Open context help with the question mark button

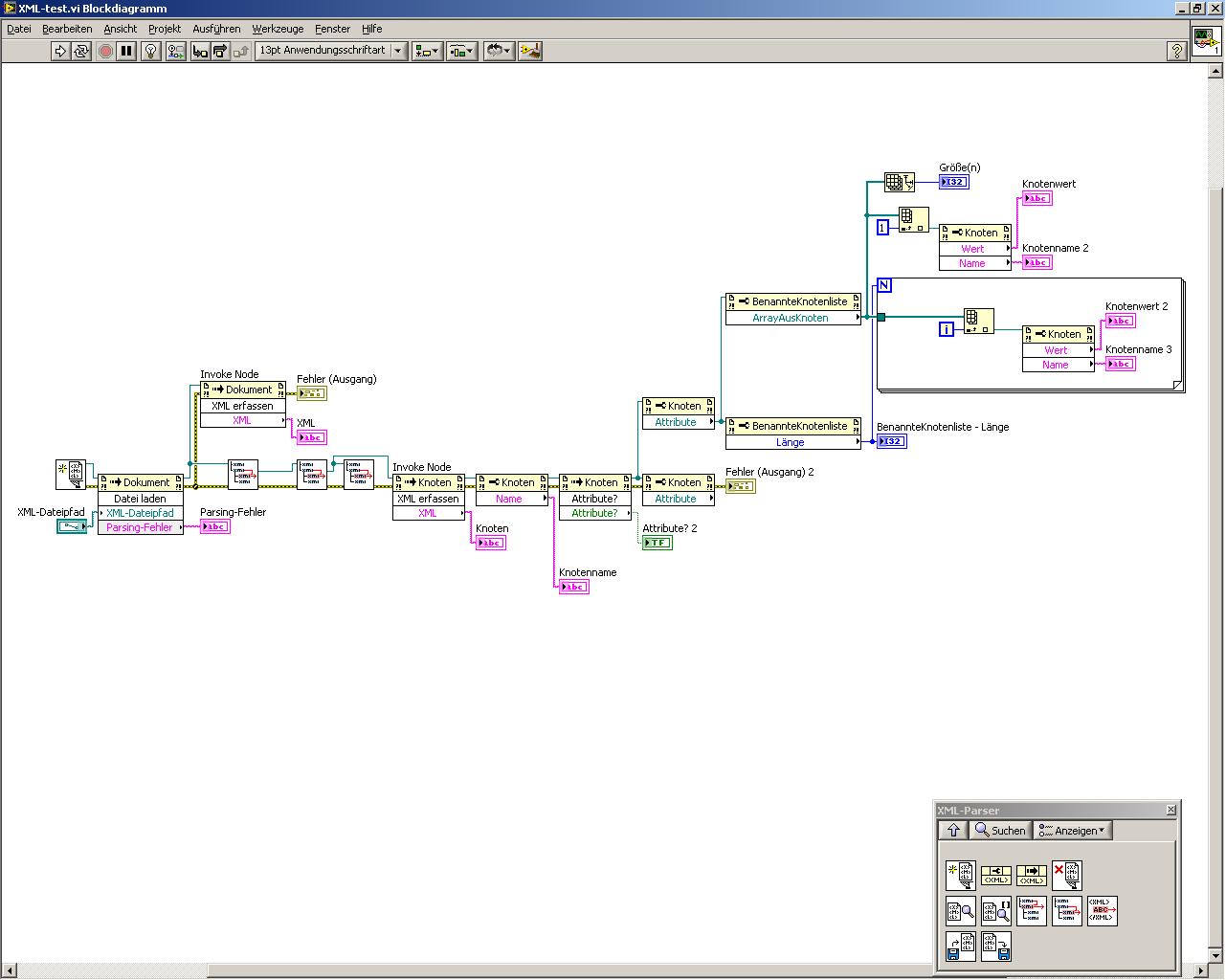point(1177,51)
